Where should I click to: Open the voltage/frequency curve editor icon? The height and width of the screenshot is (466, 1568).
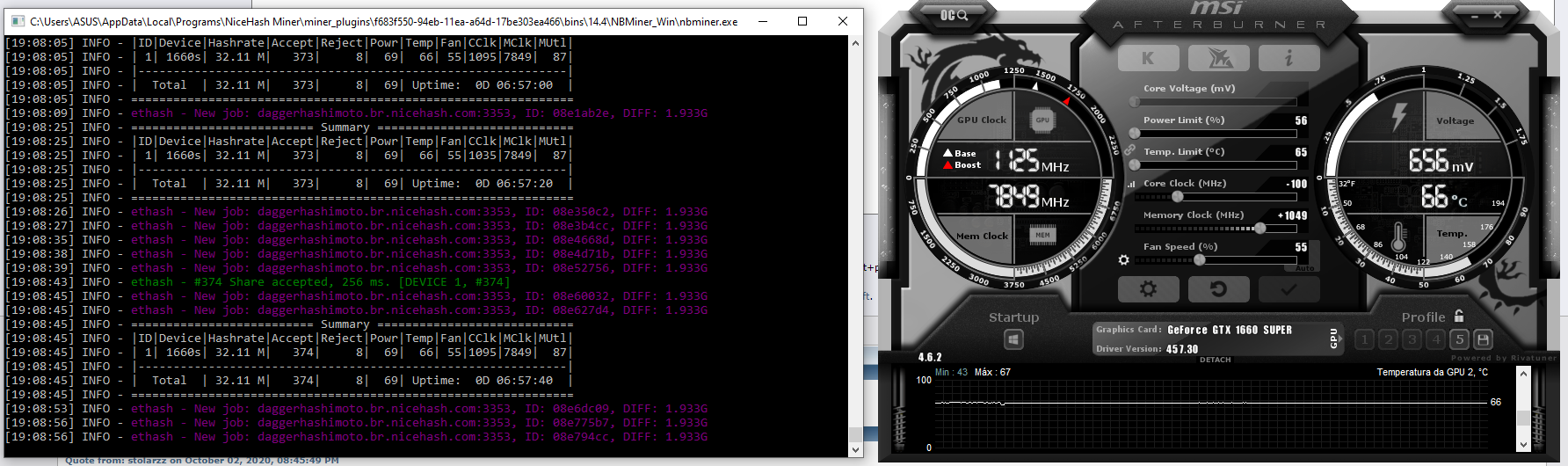click(1131, 185)
